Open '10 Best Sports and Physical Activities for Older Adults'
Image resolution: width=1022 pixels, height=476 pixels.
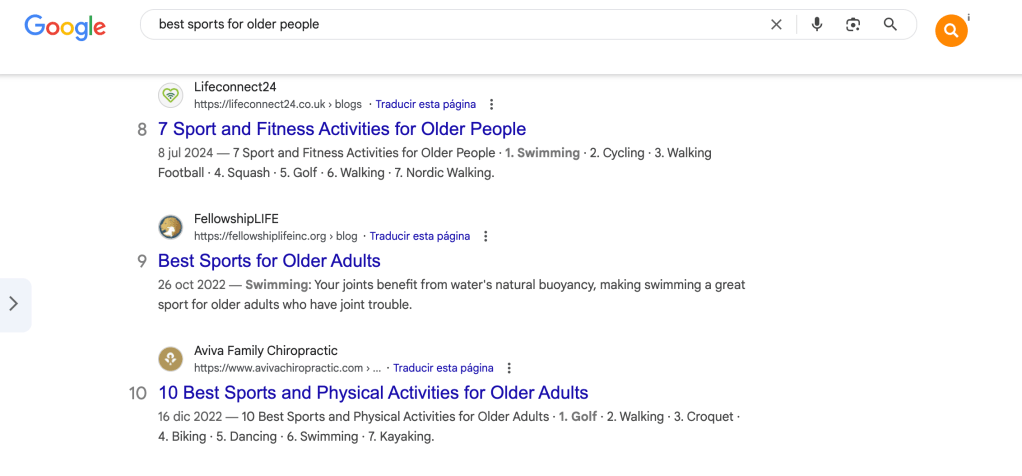373,393
